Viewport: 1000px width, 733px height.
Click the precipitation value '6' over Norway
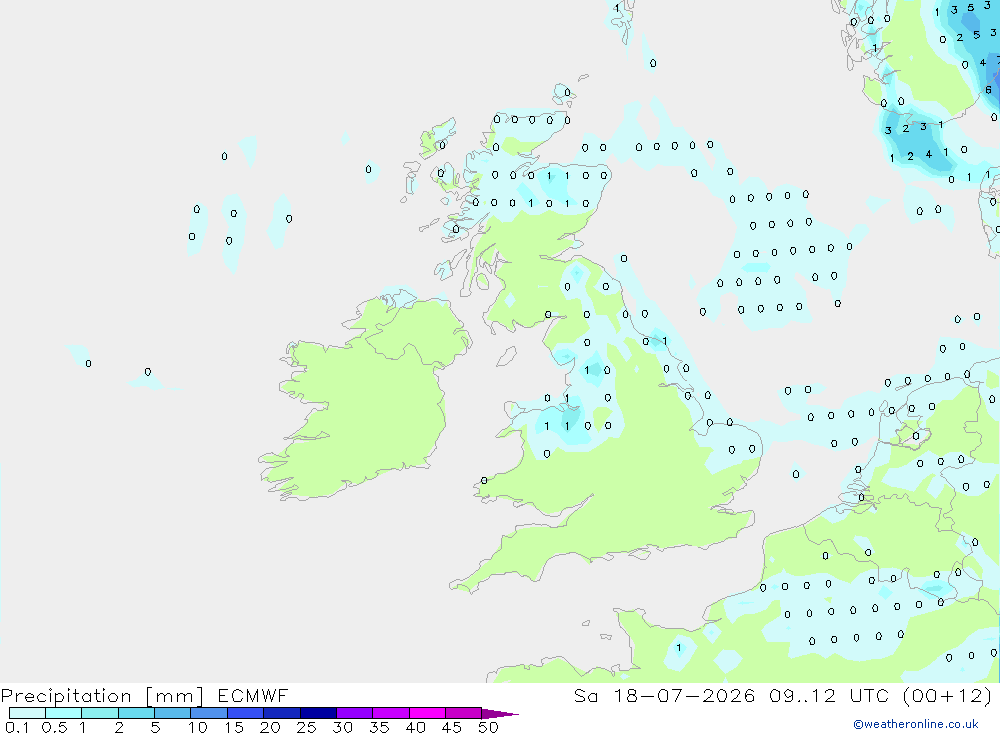click(988, 90)
